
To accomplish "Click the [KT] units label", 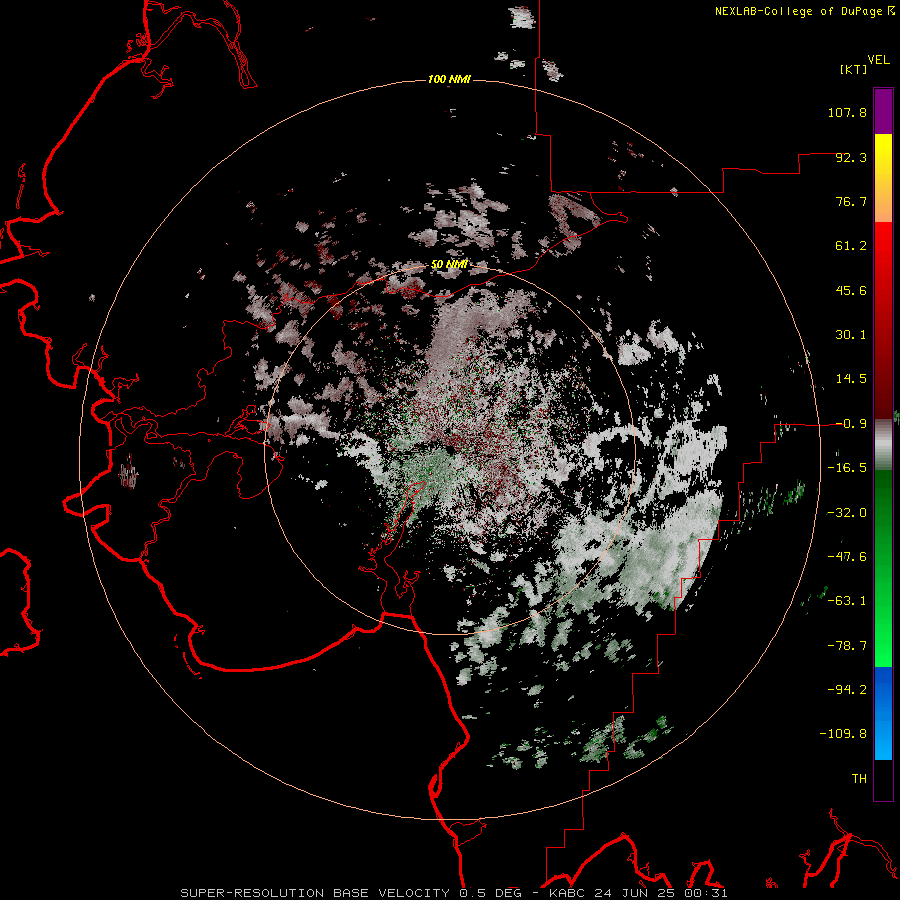I will 853,69.
